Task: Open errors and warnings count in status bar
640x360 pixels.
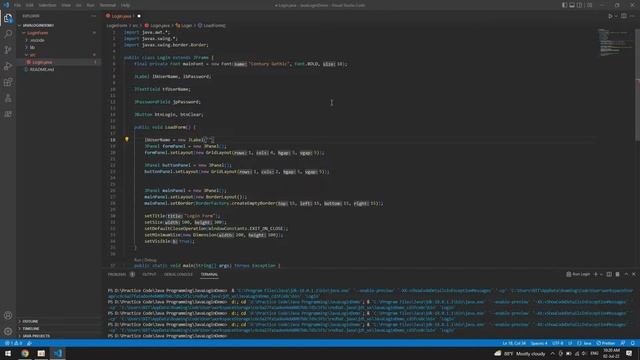Action: (13, 343)
